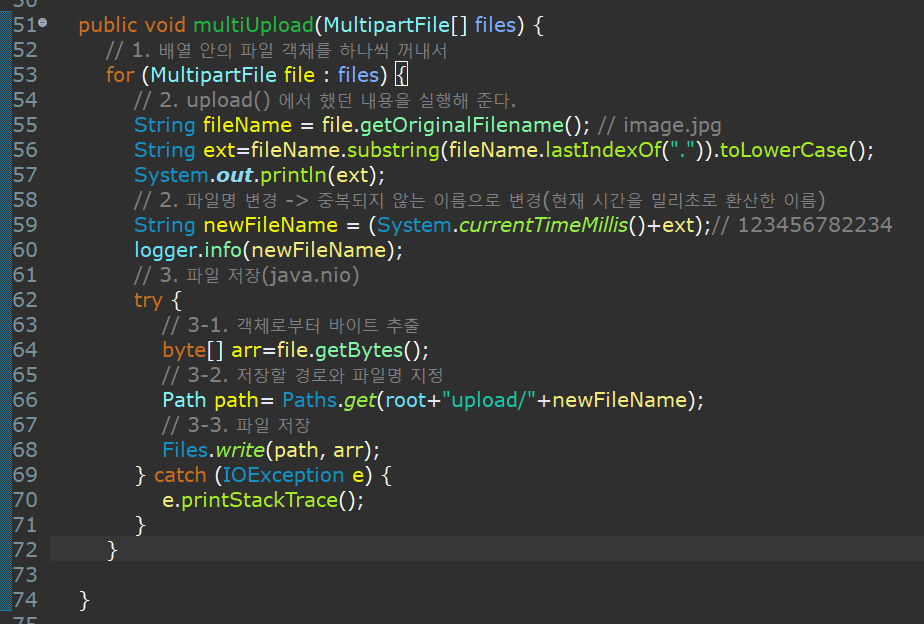Click the Path type on line 66
Screen dimensions: 924x624
[x=184, y=400]
